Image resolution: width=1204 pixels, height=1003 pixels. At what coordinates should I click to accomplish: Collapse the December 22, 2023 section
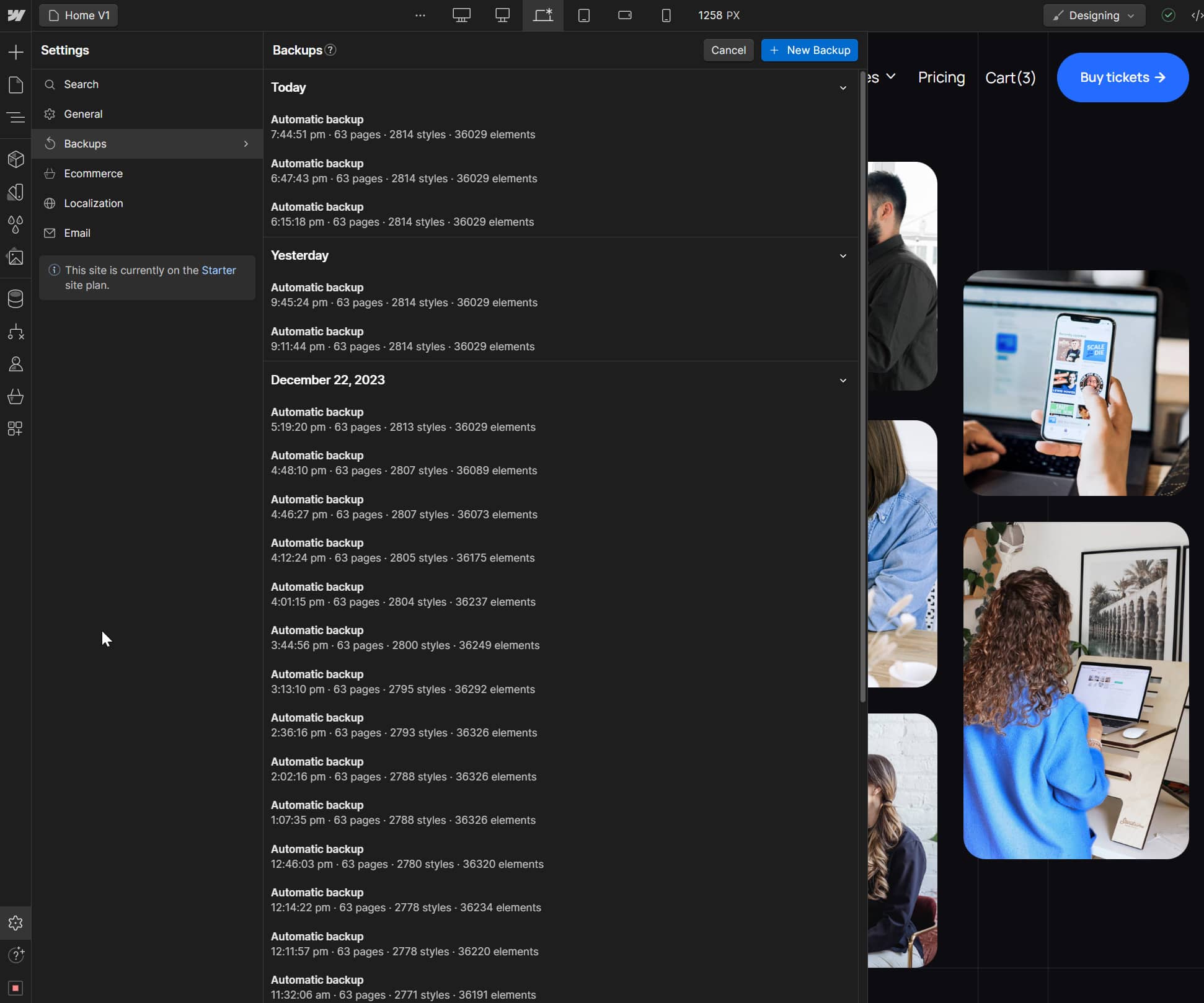(843, 380)
